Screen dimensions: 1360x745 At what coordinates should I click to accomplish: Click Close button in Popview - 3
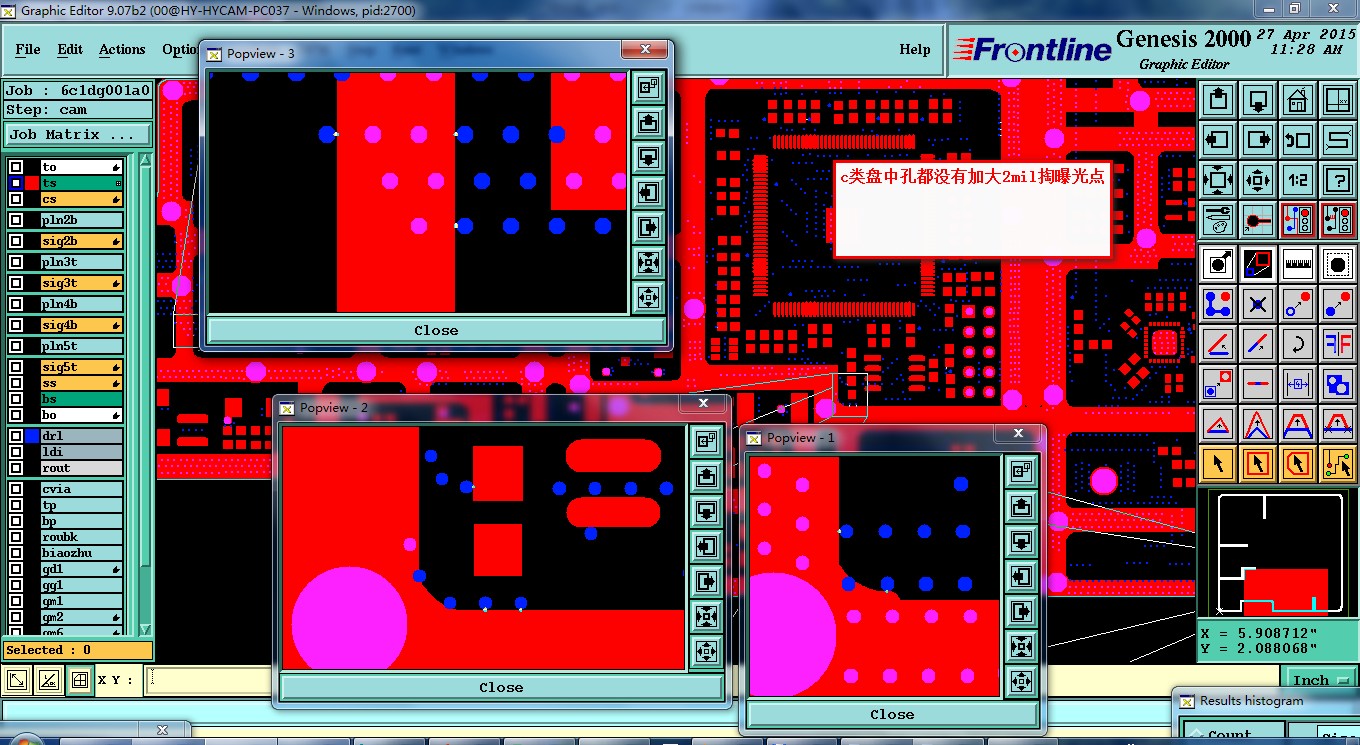436,330
